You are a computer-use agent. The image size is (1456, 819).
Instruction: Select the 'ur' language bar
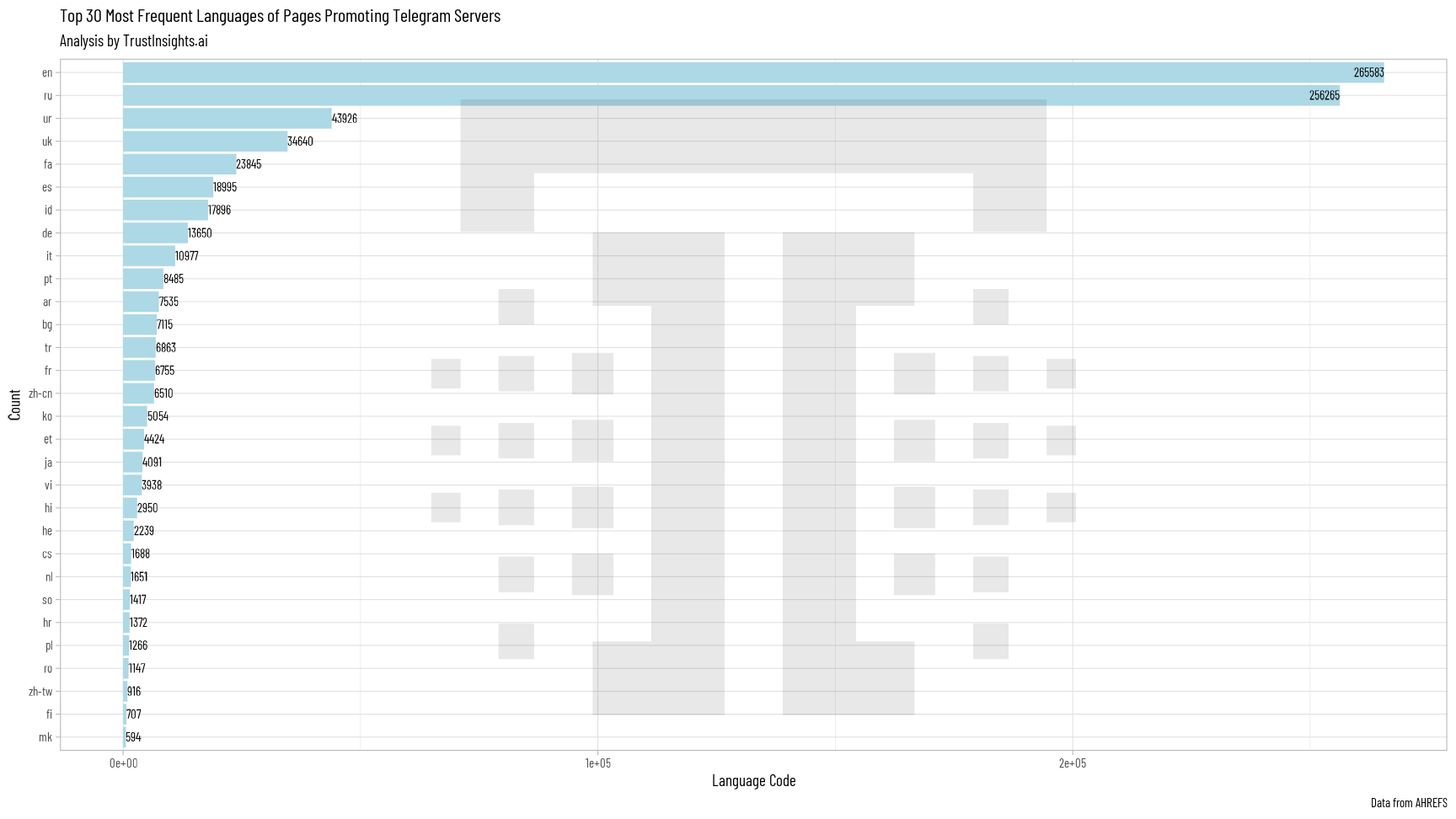click(227, 118)
